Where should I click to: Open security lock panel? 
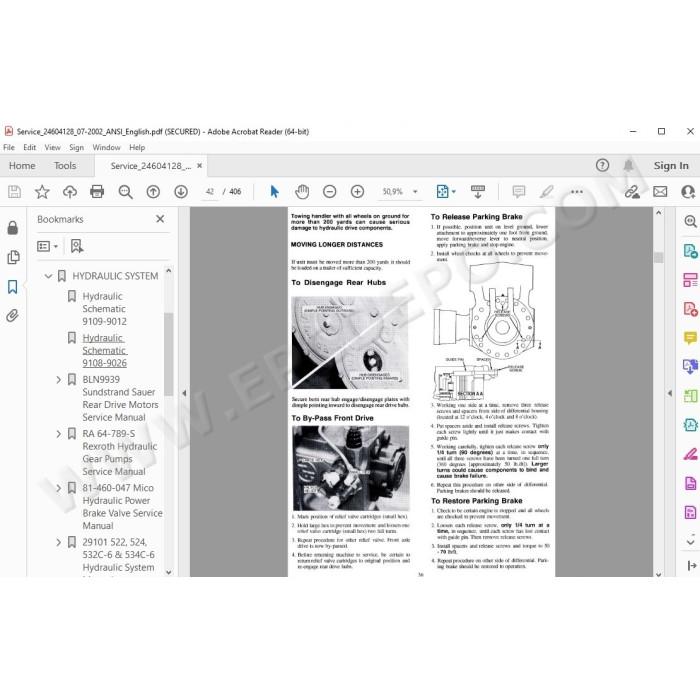[12, 228]
